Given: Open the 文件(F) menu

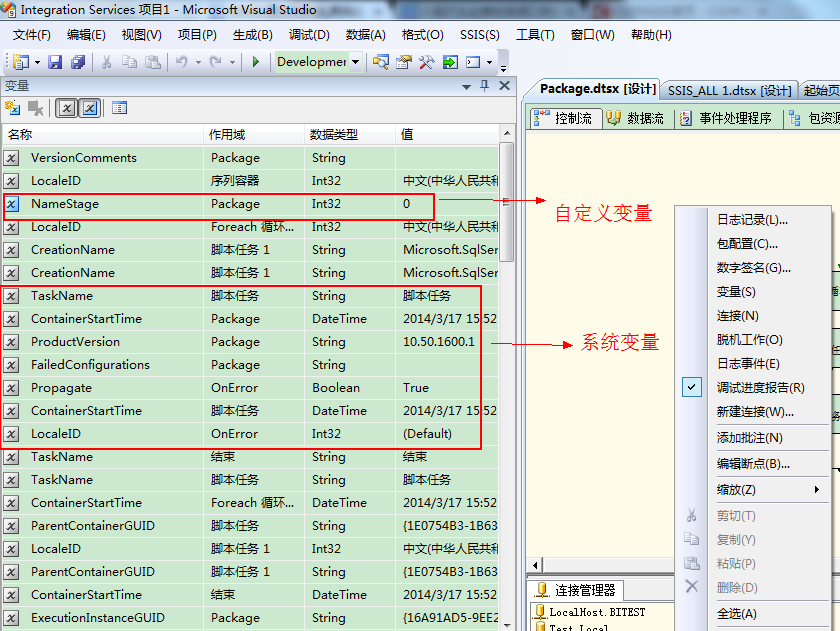Looking at the screenshot, I should pos(32,35).
